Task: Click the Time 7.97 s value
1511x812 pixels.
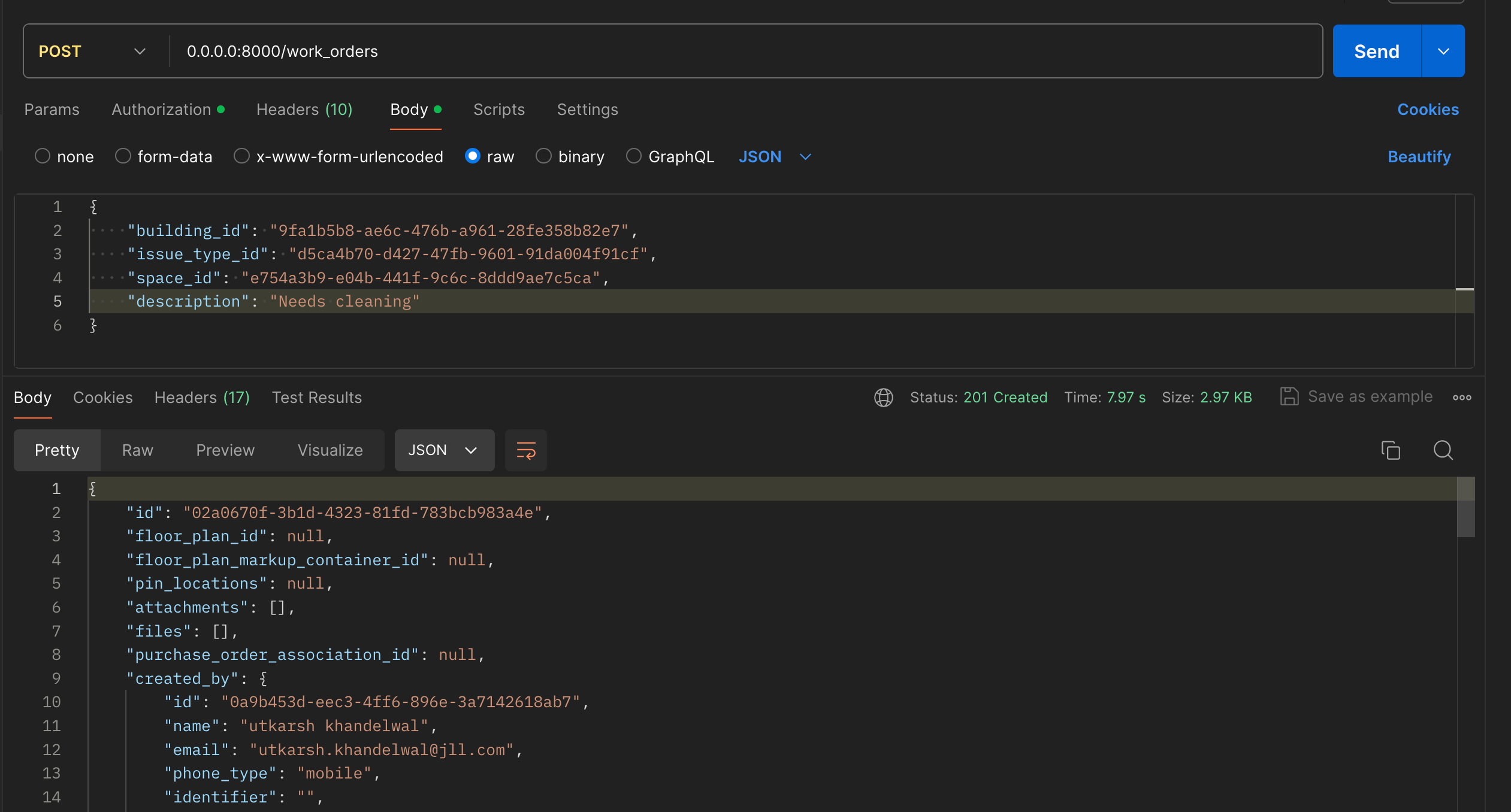Action: (1126, 398)
